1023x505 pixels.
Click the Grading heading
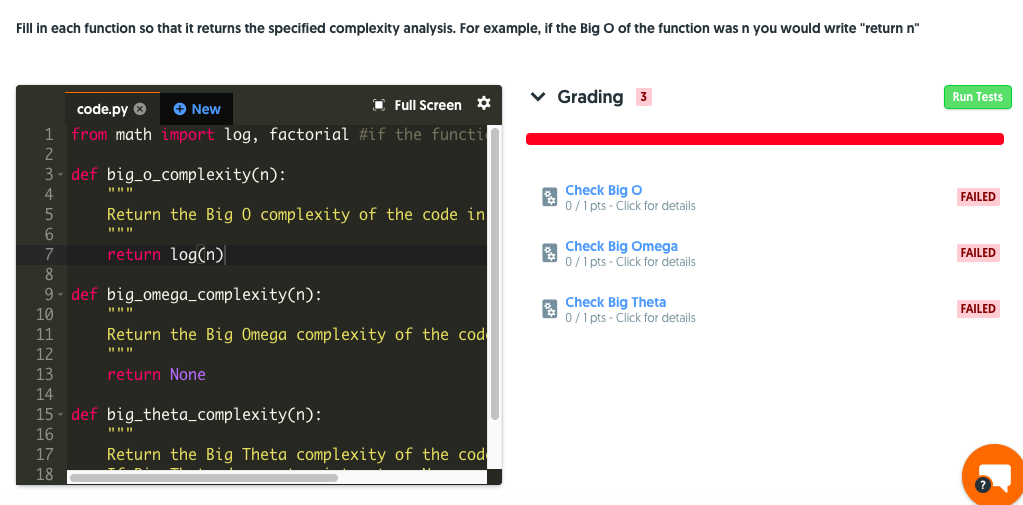click(x=590, y=97)
